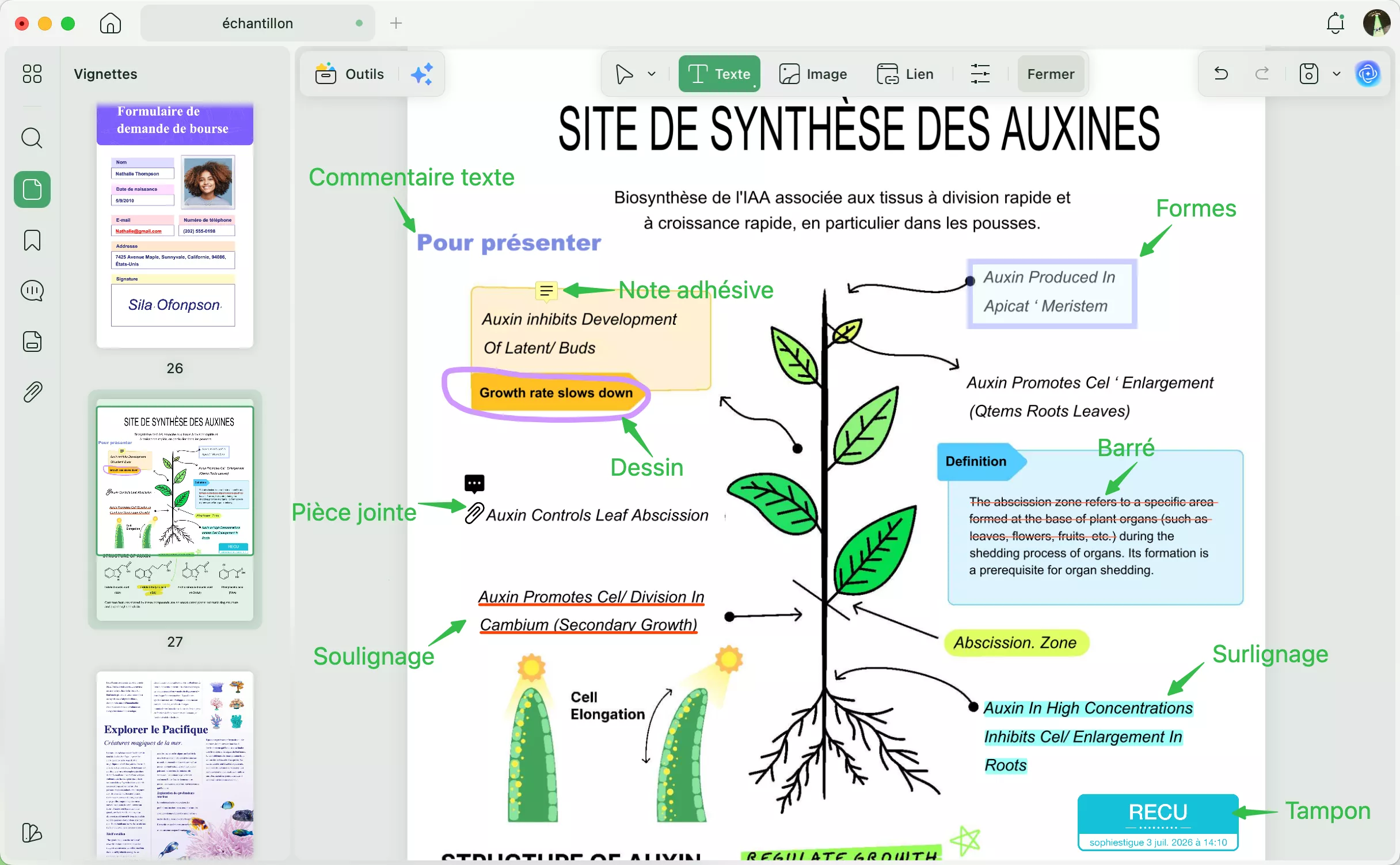
Task: Select the 'Abscission. Zone' highlighted label
Action: click(x=1015, y=642)
